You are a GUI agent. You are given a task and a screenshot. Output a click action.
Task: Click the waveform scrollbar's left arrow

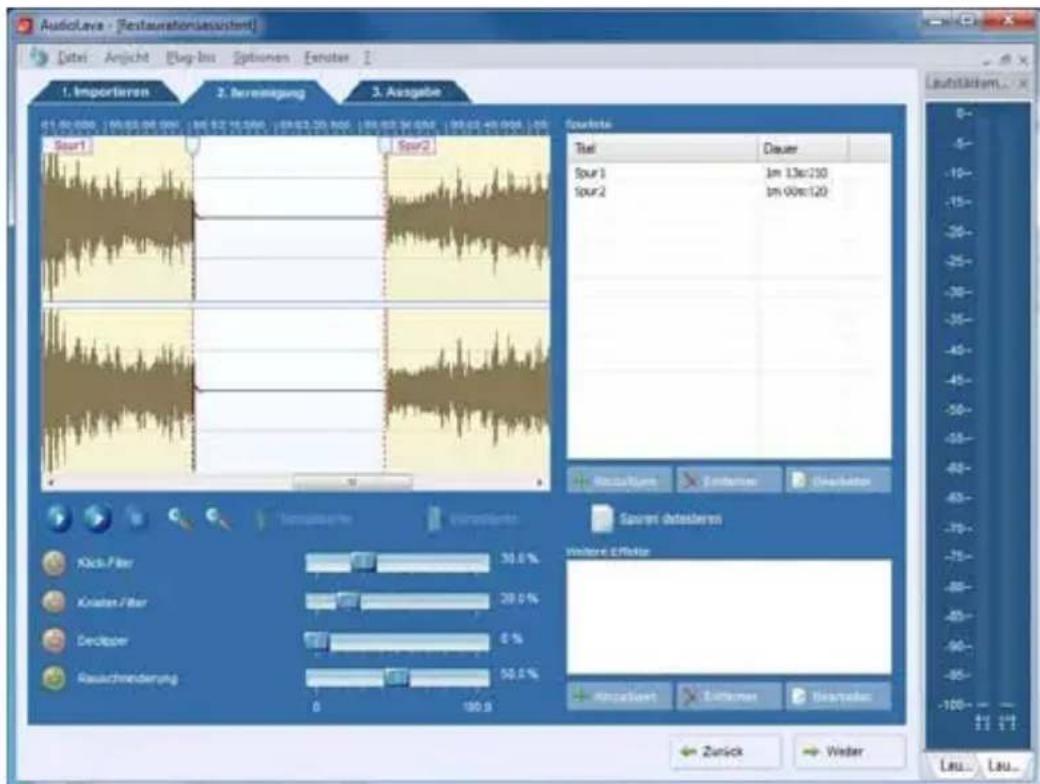(50, 482)
